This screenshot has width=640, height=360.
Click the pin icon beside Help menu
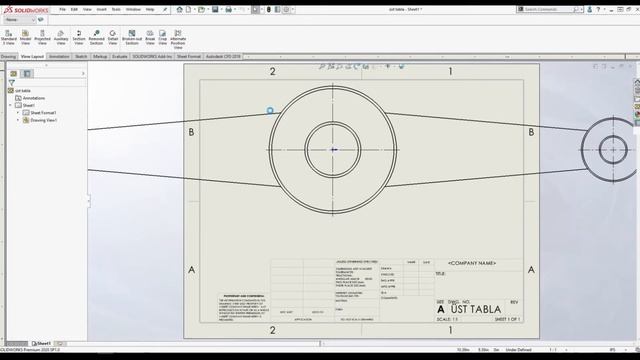point(165,9)
